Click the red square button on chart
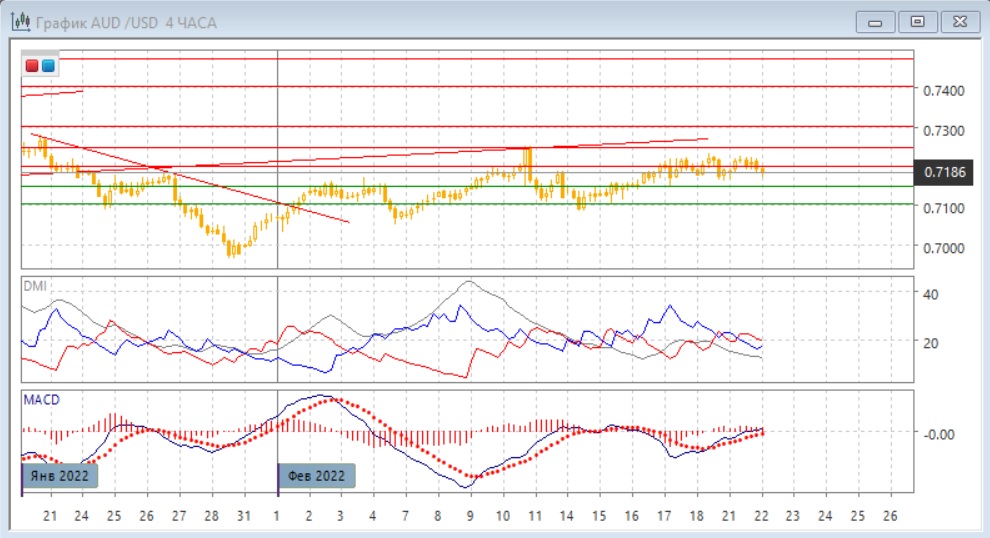The image size is (990, 538). (32, 66)
